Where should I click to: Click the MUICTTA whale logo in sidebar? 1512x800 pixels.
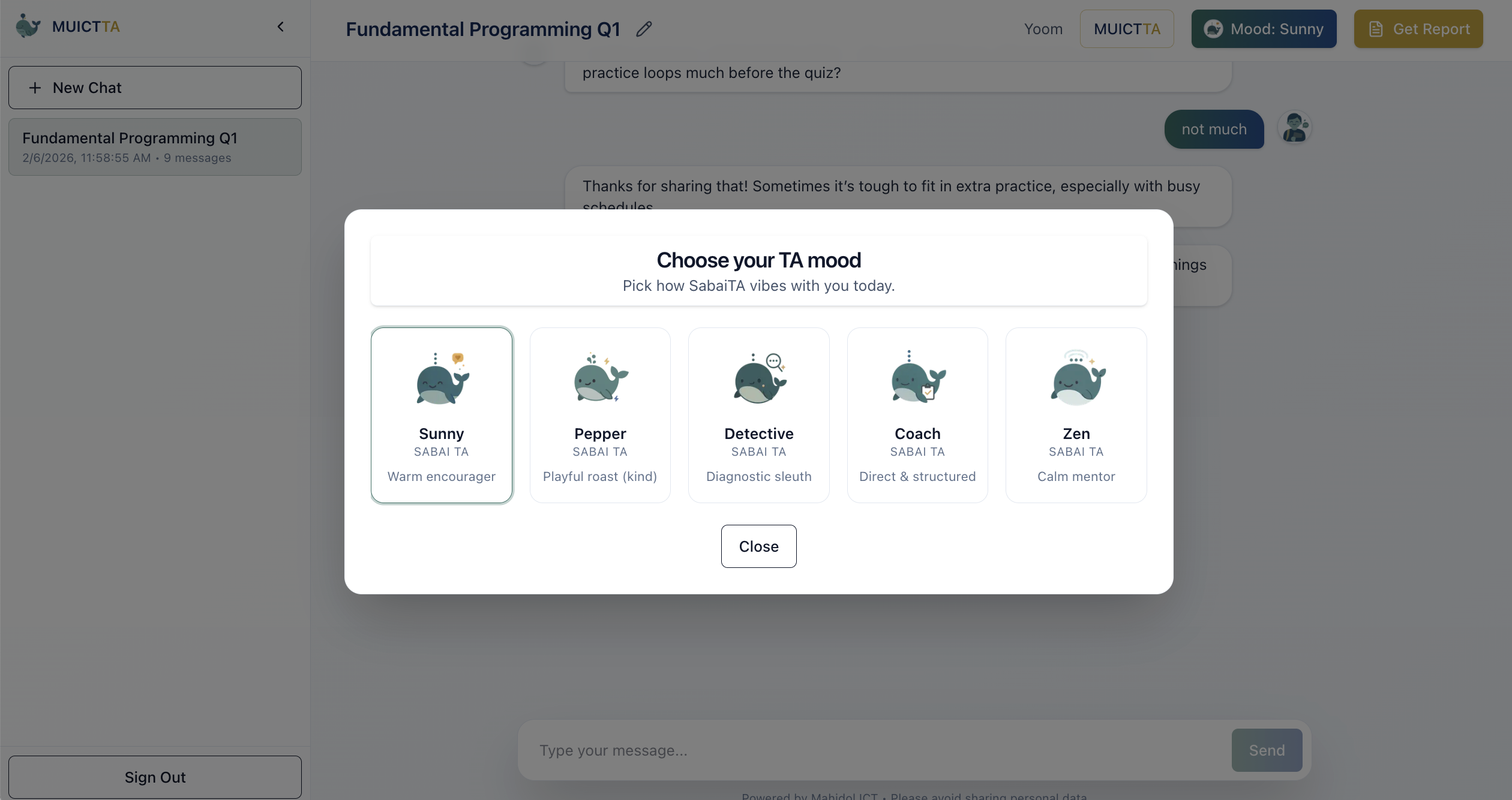point(28,26)
